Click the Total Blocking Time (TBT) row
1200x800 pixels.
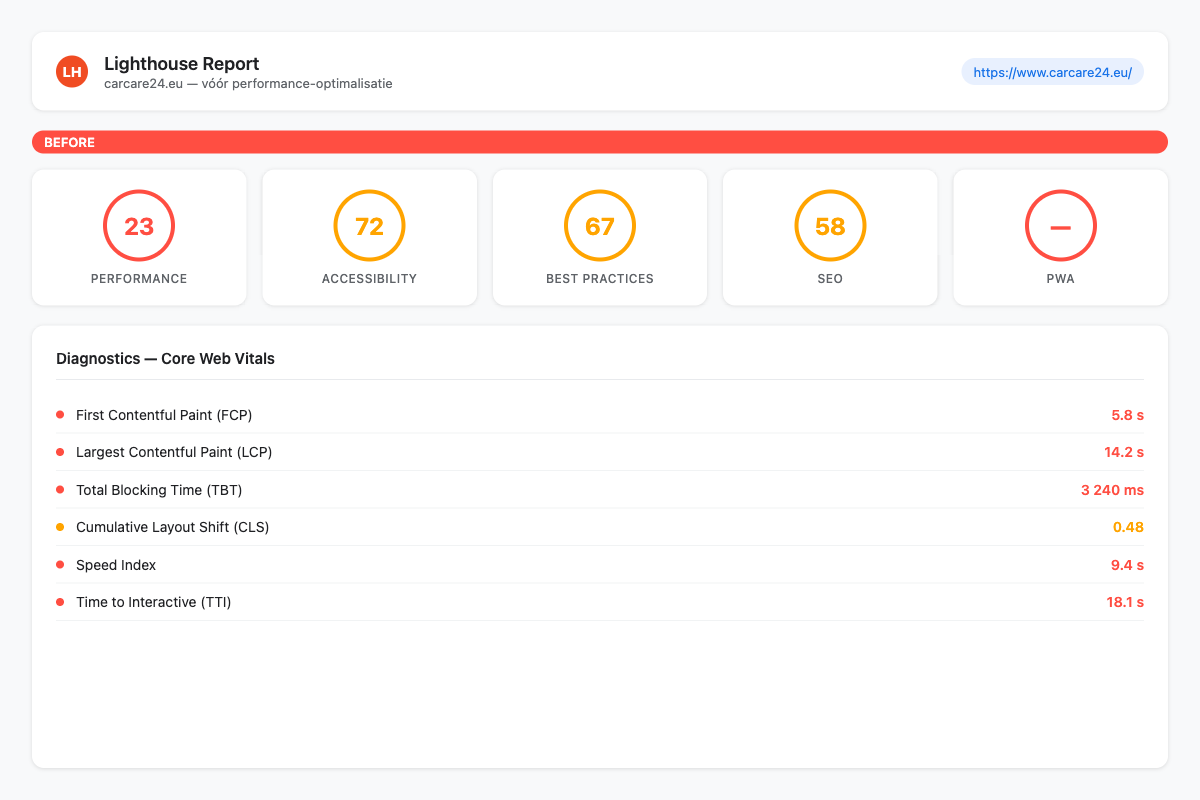click(x=600, y=490)
